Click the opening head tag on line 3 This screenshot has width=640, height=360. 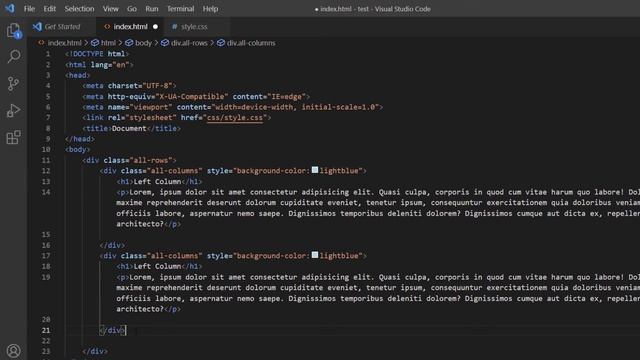[78, 75]
